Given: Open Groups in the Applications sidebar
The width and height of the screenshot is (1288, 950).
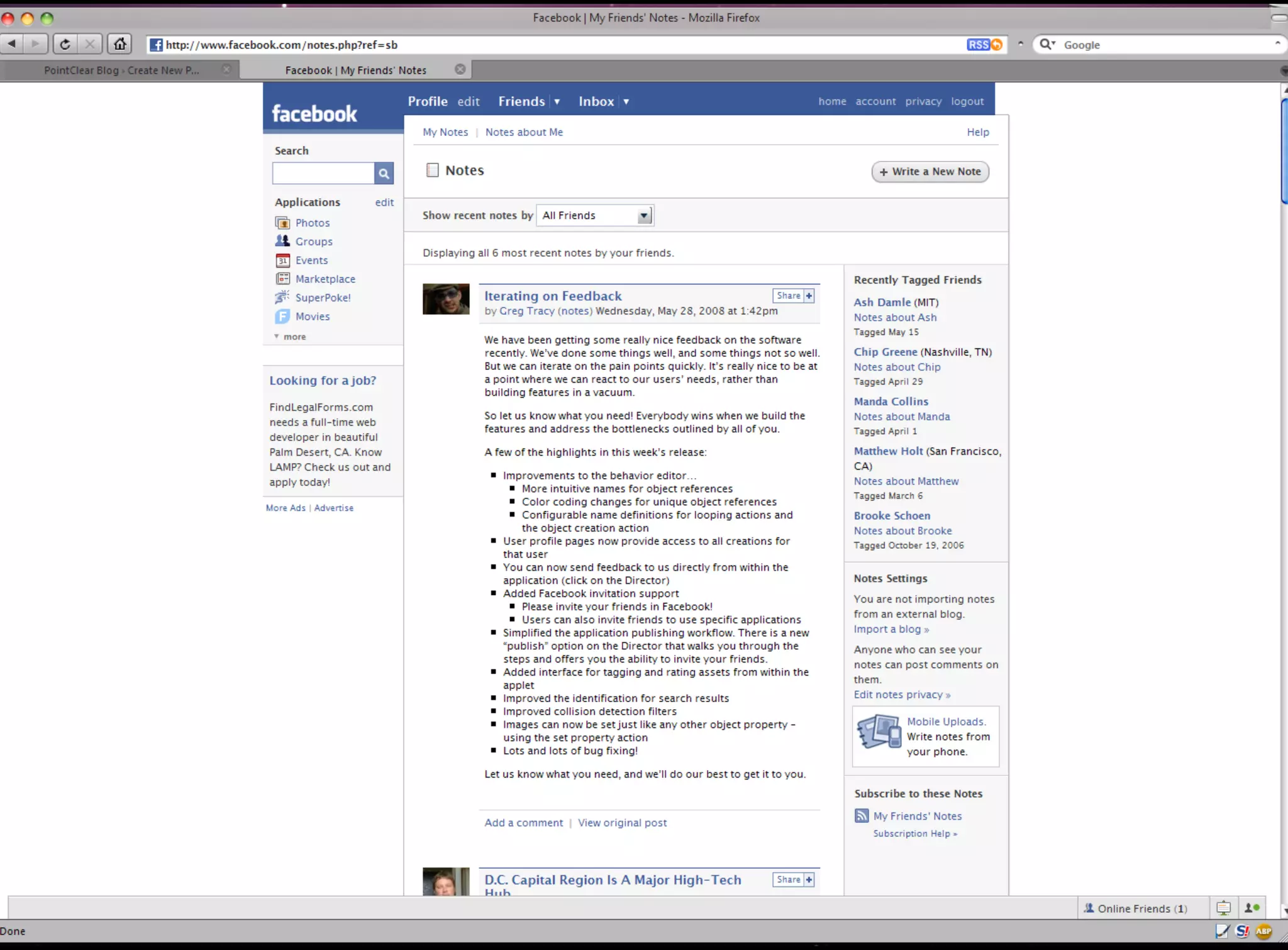Looking at the screenshot, I should point(313,242).
